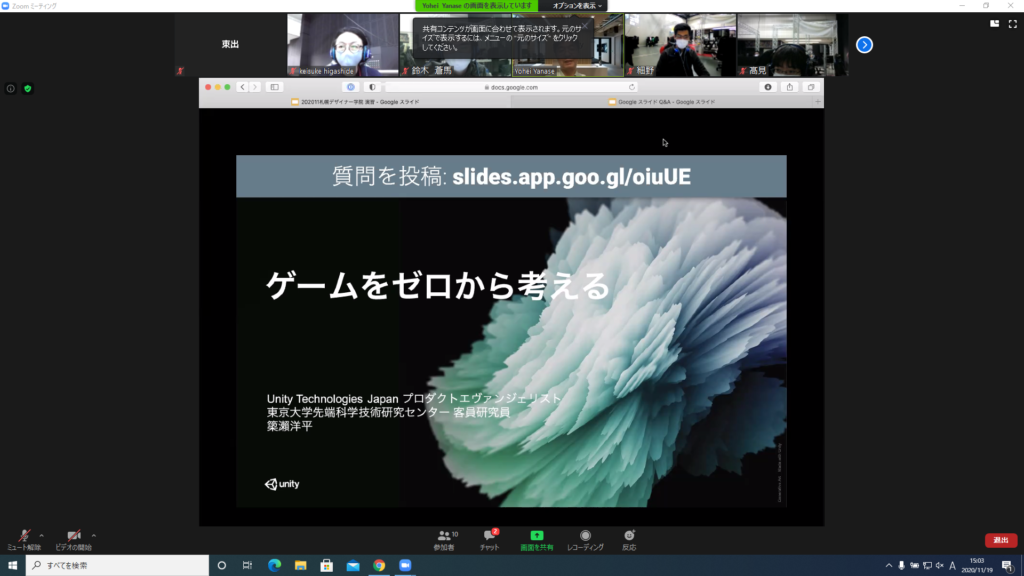
Task: Click the Safari share icon
Action: 790,87
